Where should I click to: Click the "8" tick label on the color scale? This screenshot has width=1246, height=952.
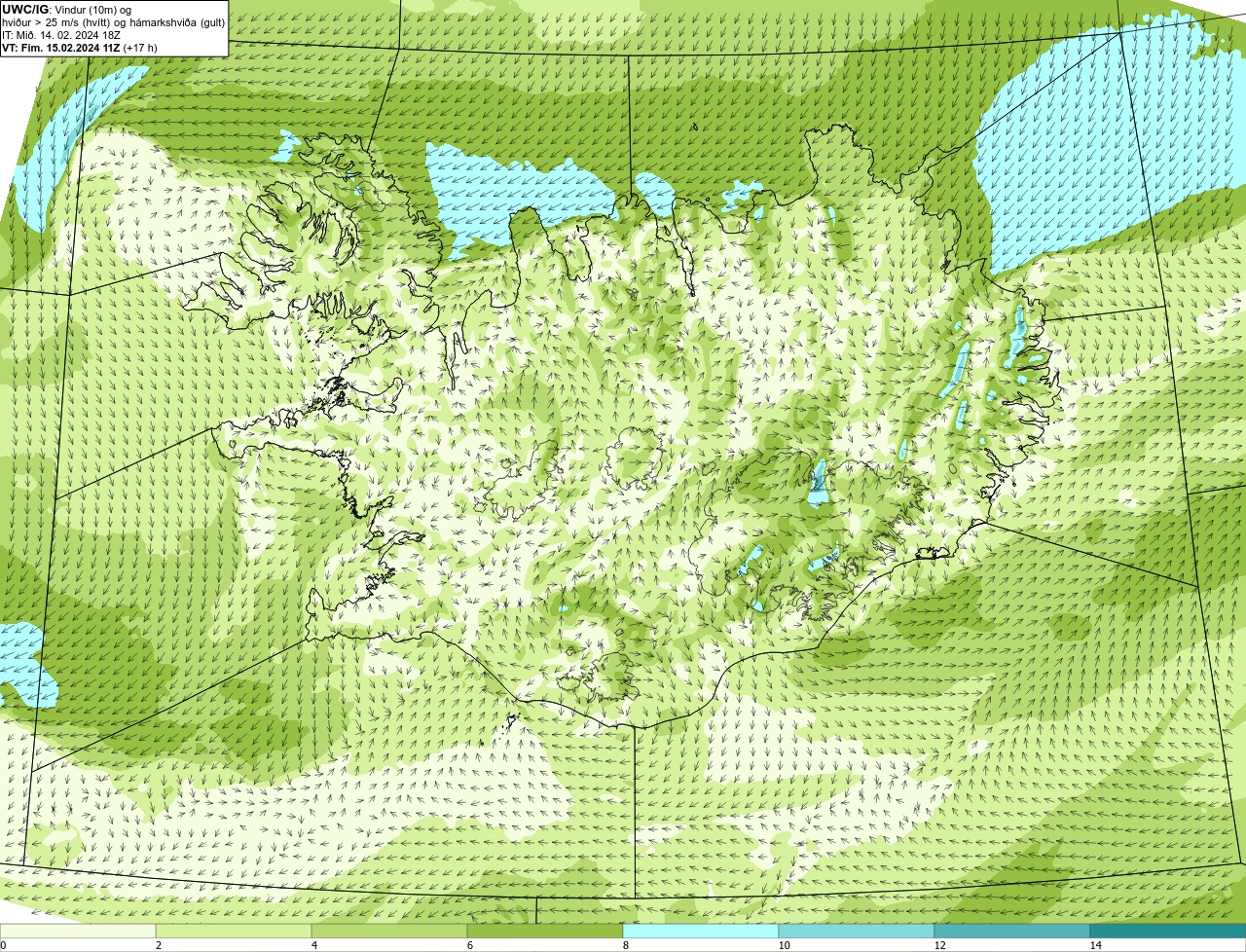(625, 945)
